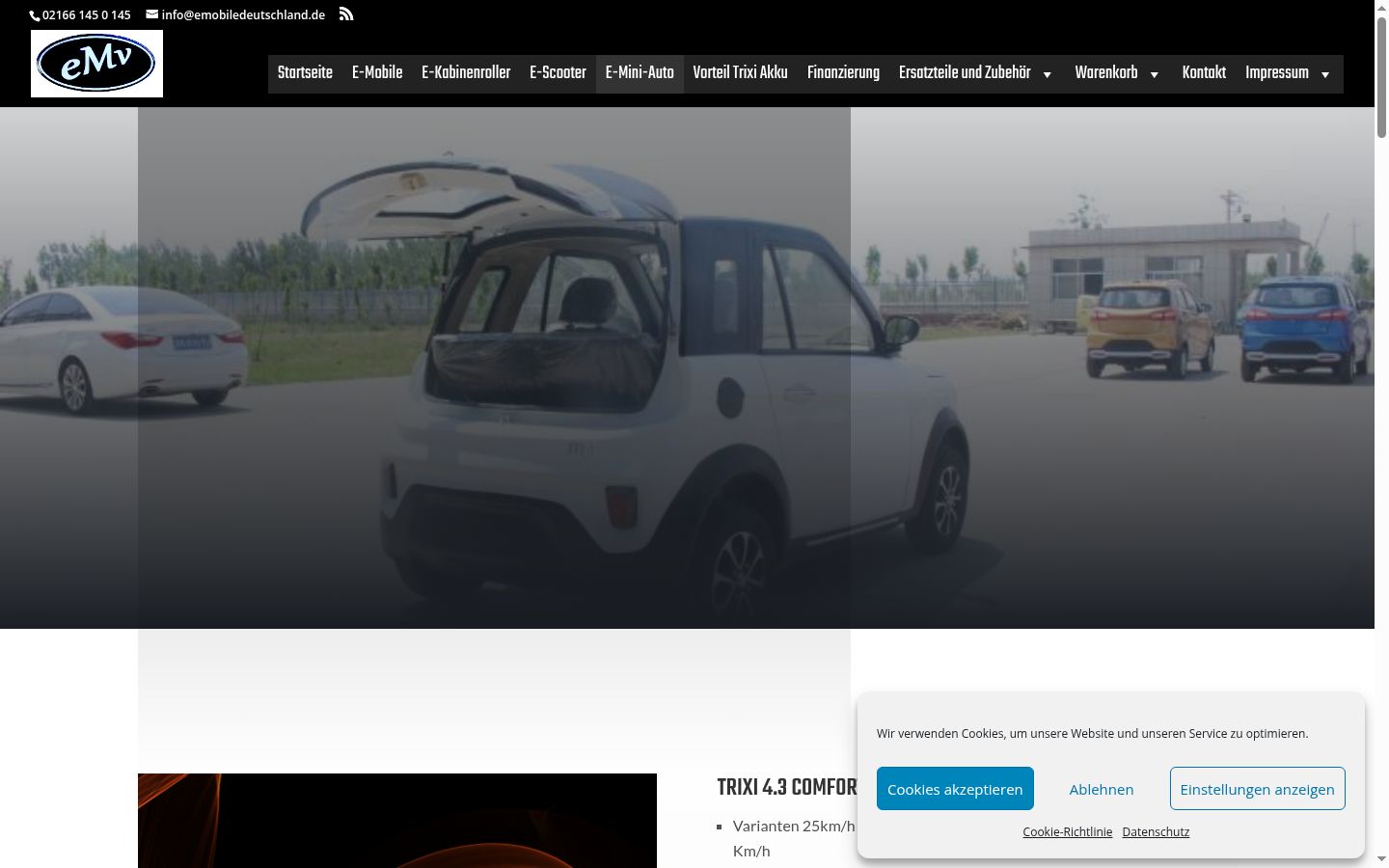Image resolution: width=1389 pixels, height=868 pixels.
Task: Click the info@emobiledeutschland.de email link
Action: pyautogui.click(x=243, y=14)
